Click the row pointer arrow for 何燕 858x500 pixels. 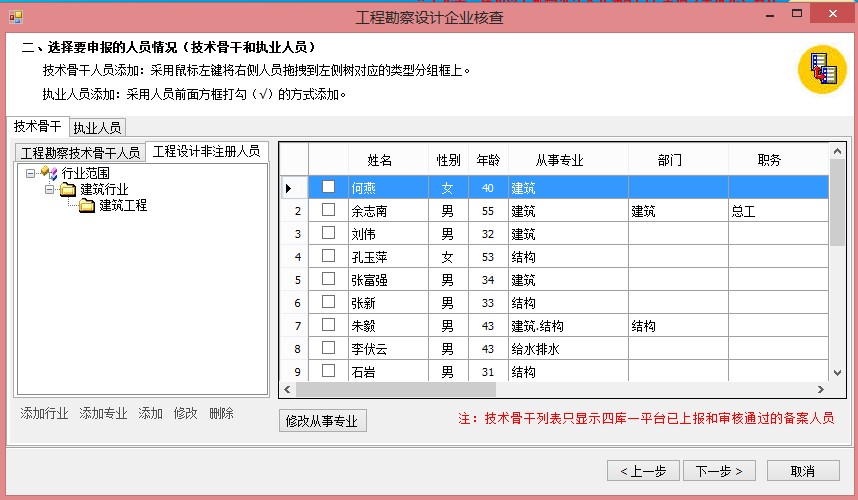point(290,187)
